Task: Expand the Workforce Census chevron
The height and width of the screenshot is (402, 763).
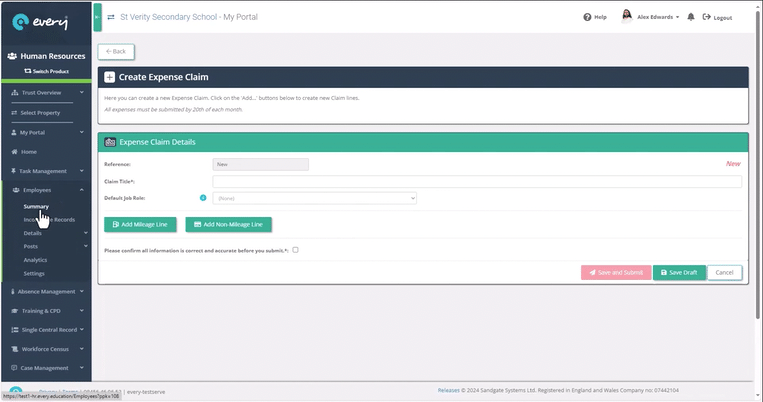Action: [x=82, y=348]
